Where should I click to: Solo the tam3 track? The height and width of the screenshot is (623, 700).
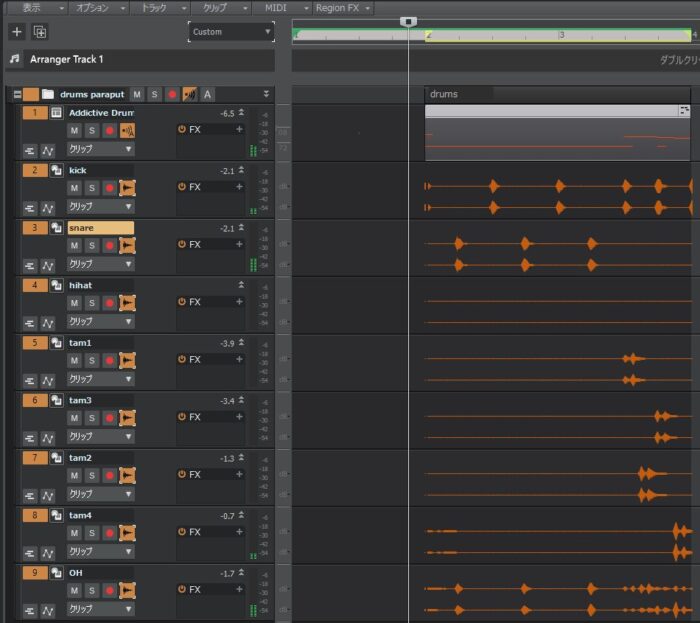(x=92, y=418)
